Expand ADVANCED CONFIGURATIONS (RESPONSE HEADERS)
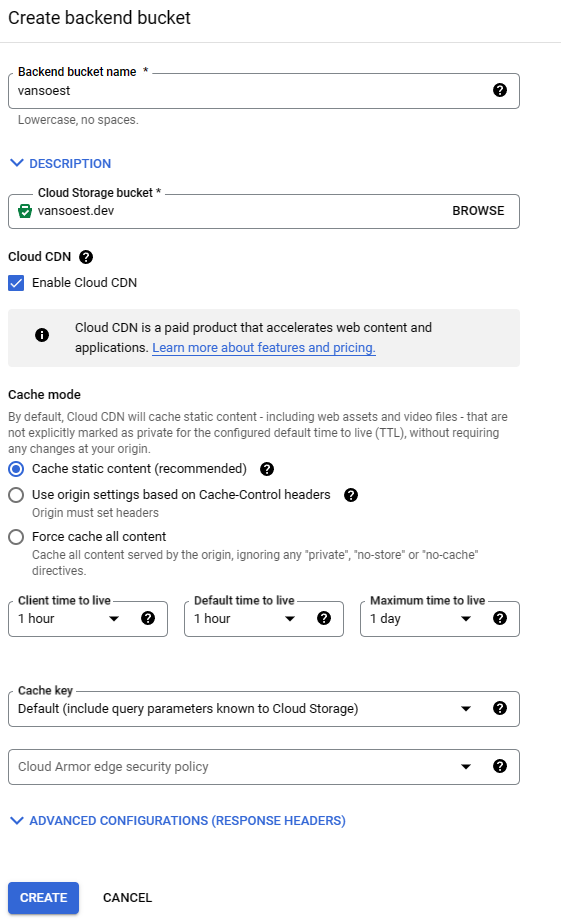 (178, 821)
